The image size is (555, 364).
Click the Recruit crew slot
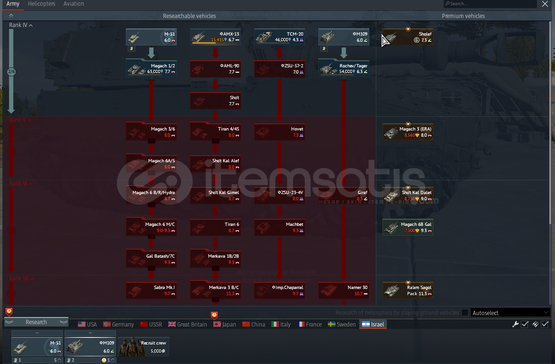[x=143, y=347]
